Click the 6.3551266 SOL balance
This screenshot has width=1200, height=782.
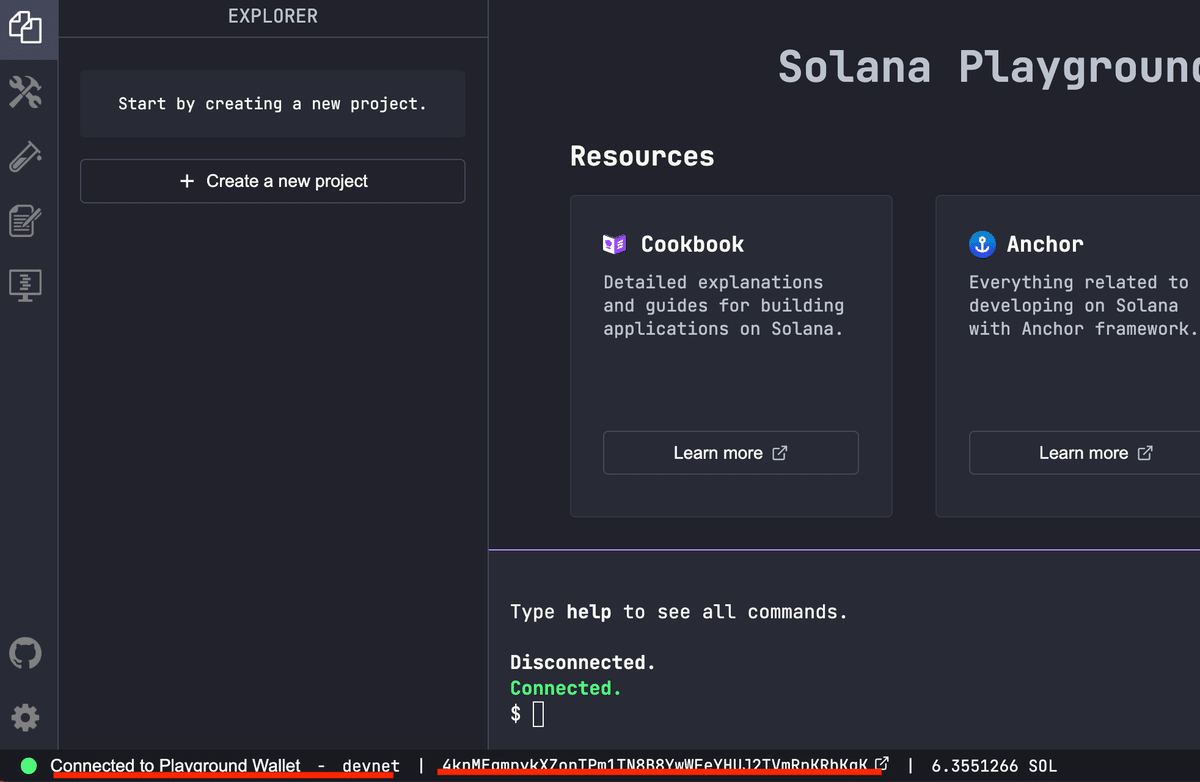(x=994, y=766)
